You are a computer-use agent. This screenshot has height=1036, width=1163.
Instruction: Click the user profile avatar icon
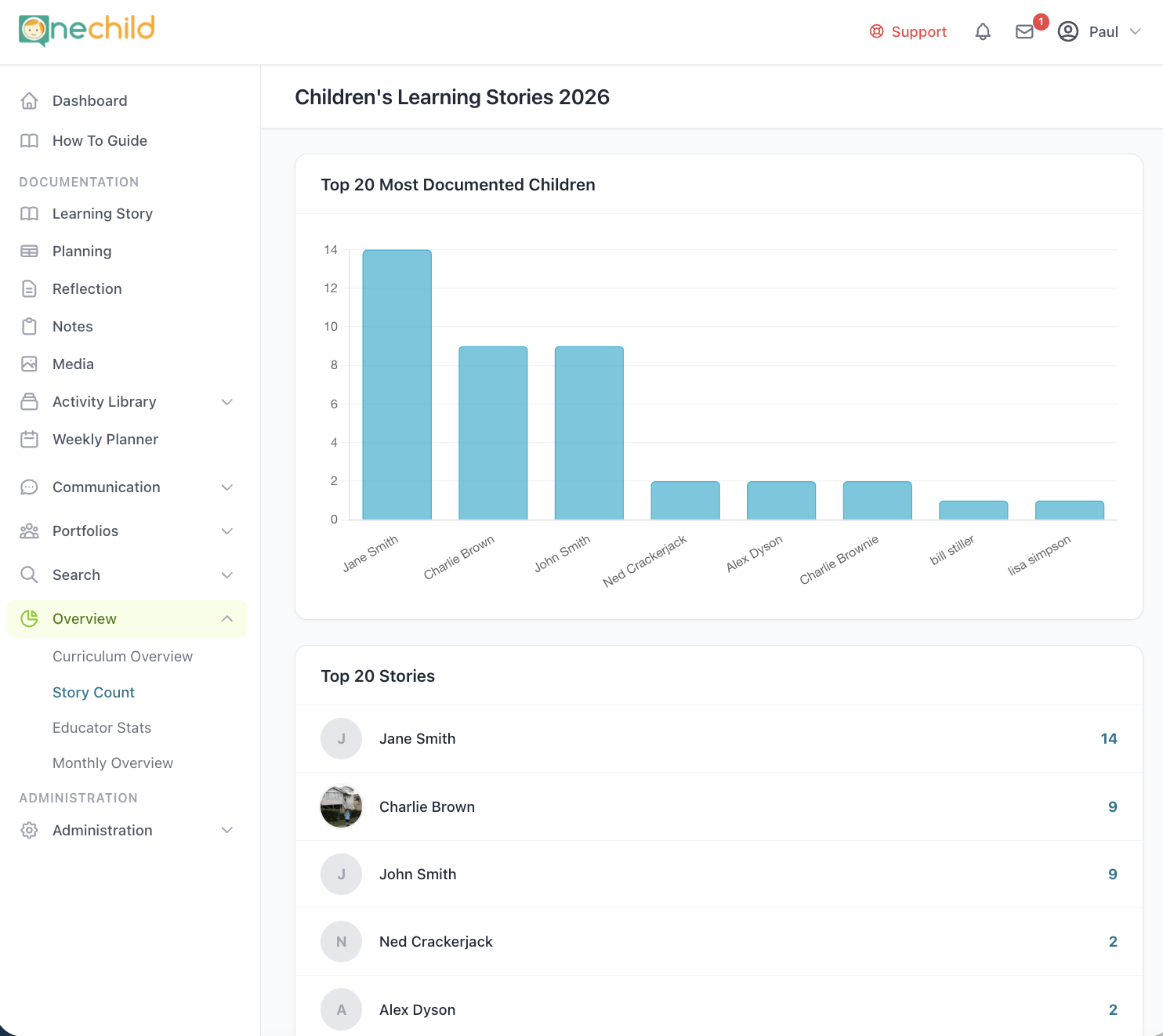[x=1068, y=32]
